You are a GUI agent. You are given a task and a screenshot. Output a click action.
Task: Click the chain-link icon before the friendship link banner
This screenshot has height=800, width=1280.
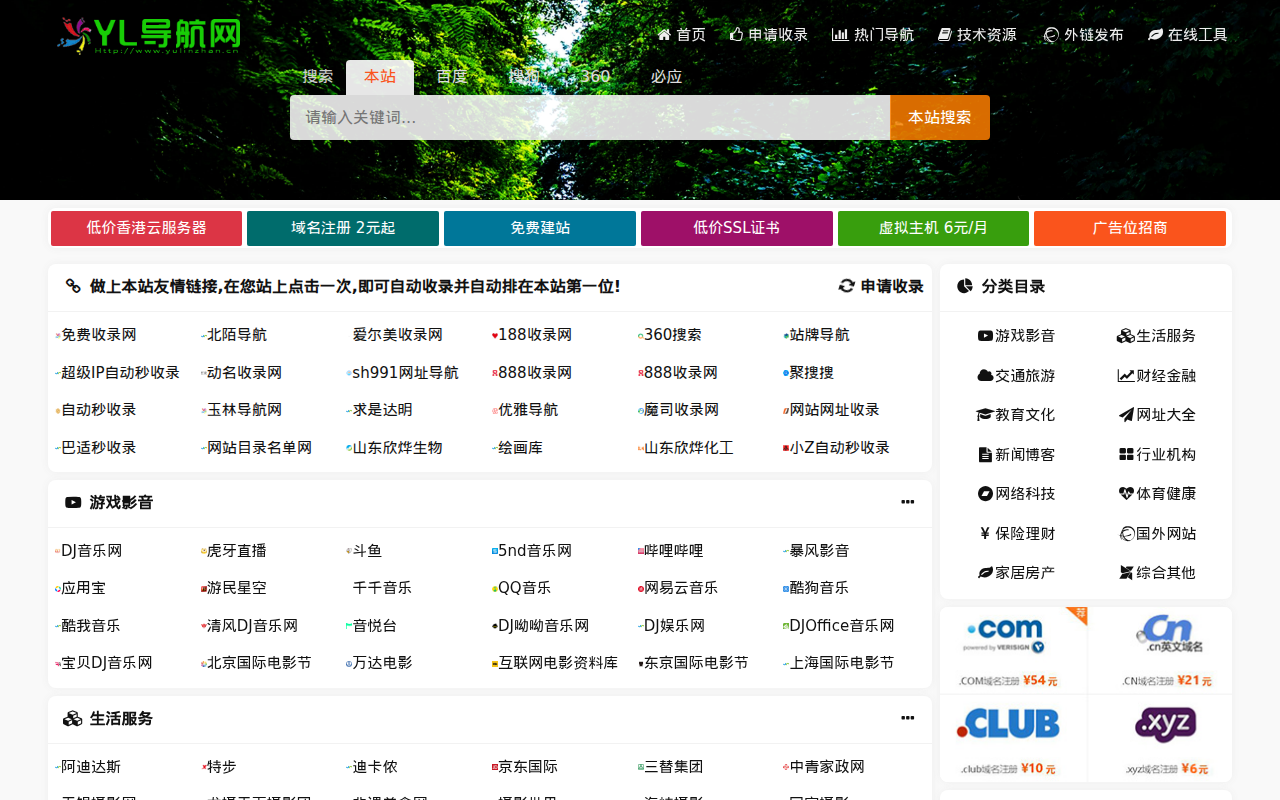point(74,285)
